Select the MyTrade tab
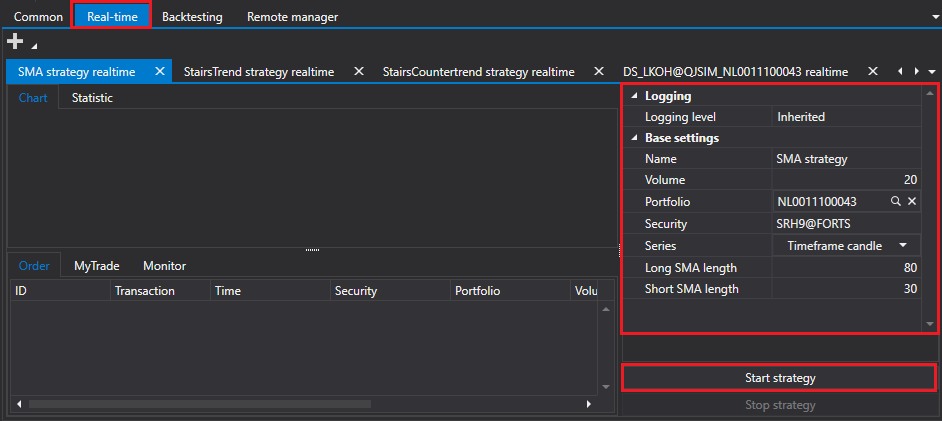The image size is (942, 421). 97,265
